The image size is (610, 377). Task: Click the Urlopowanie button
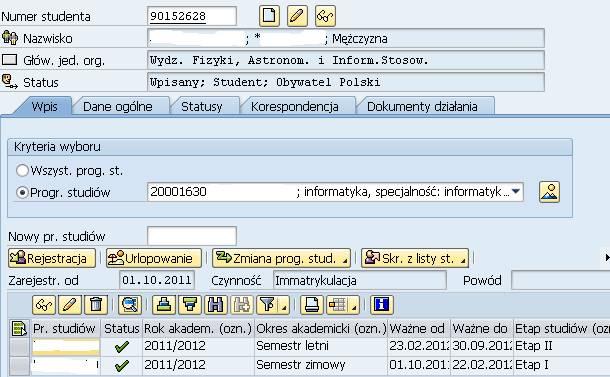(x=154, y=258)
